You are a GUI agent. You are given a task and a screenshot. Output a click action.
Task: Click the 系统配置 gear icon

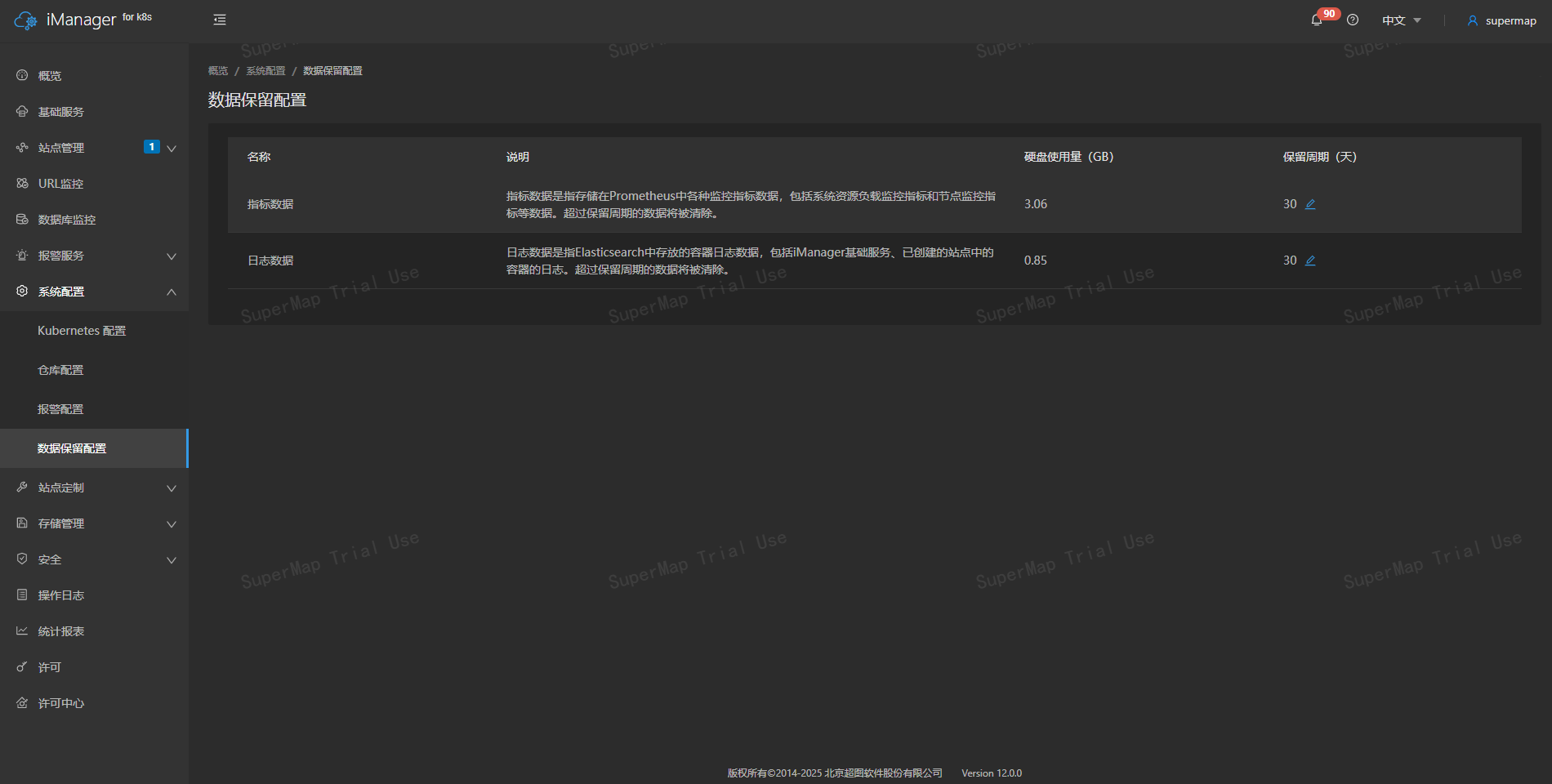tap(22, 291)
